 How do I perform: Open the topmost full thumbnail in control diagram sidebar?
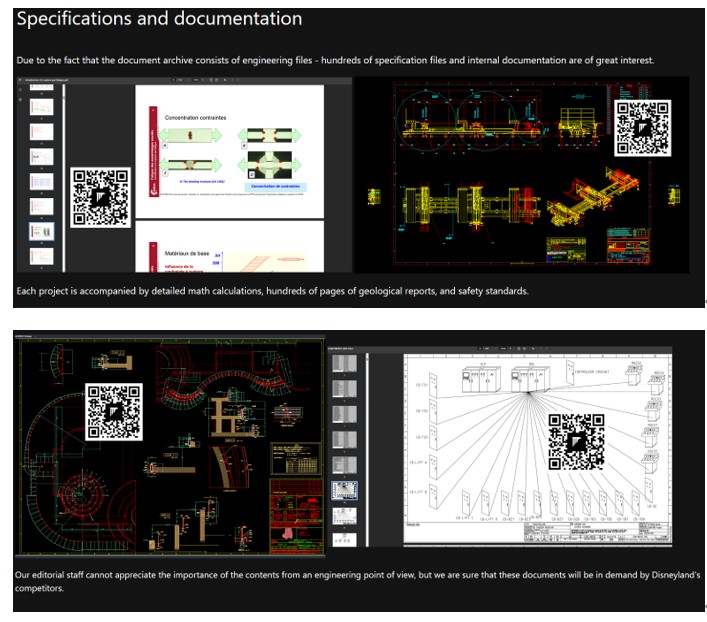pos(344,363)
